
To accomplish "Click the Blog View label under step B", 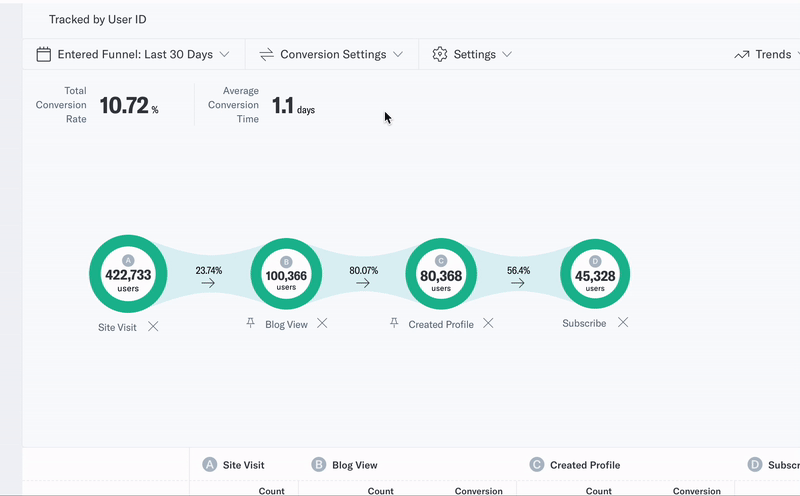I will pyautogui.click(x=286, y=325).
